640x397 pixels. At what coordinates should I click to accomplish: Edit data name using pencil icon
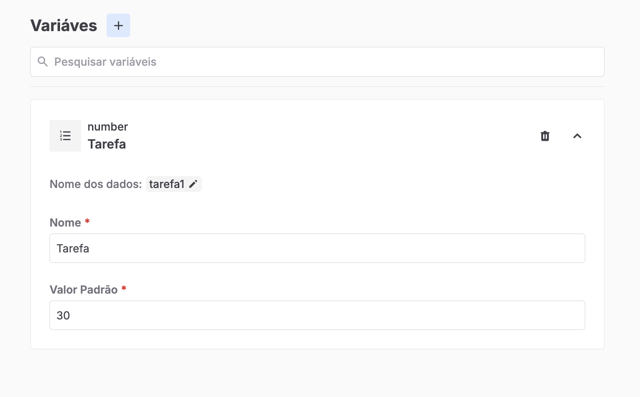click(x=193, y=184)
